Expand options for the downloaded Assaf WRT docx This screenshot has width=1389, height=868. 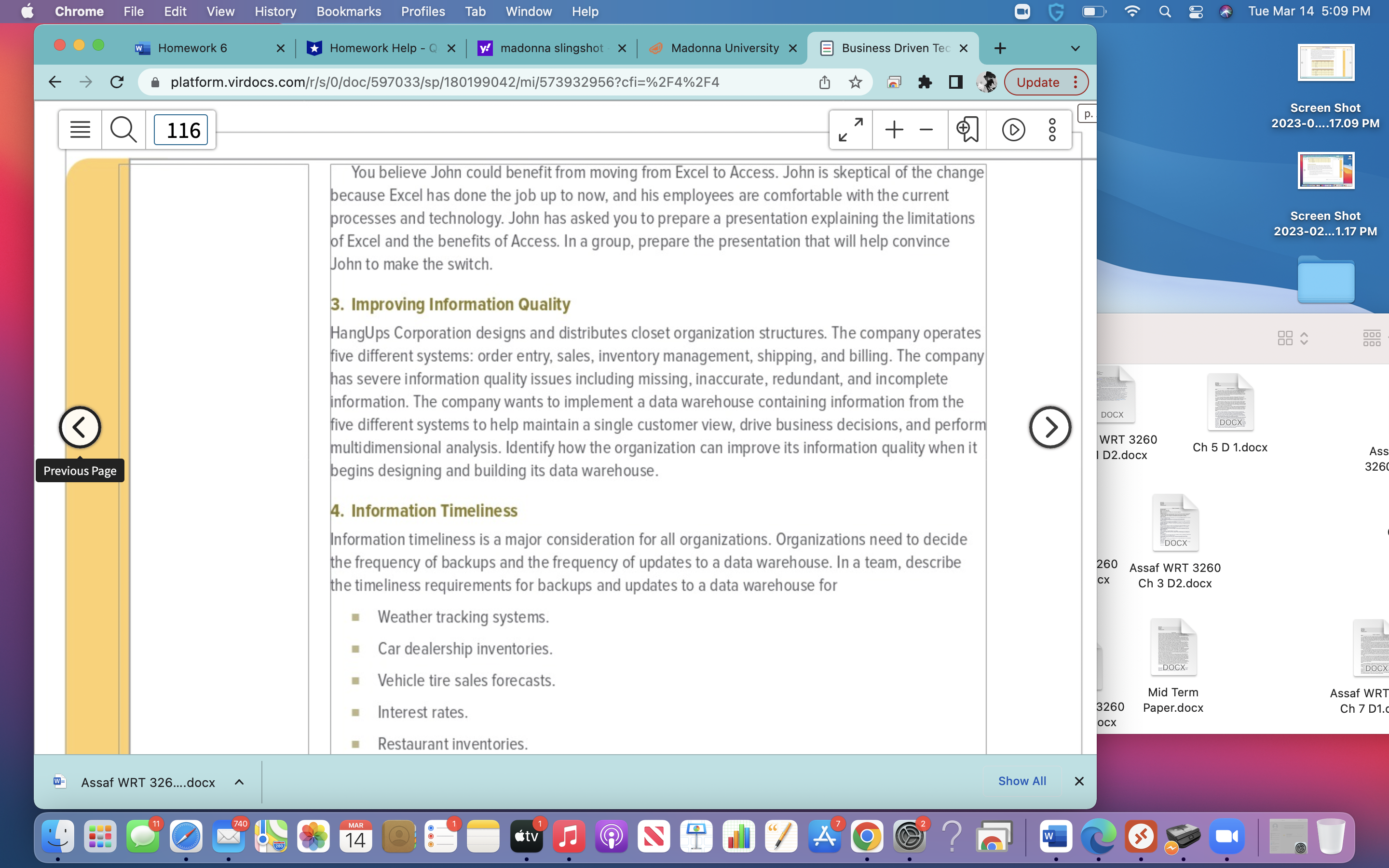tap(239, 782)
